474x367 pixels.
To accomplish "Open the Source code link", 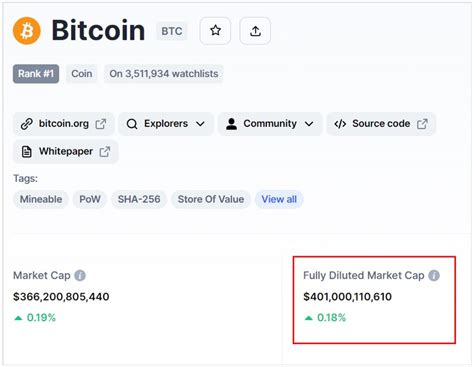I will pyautogui.click(x=381, y=124).
